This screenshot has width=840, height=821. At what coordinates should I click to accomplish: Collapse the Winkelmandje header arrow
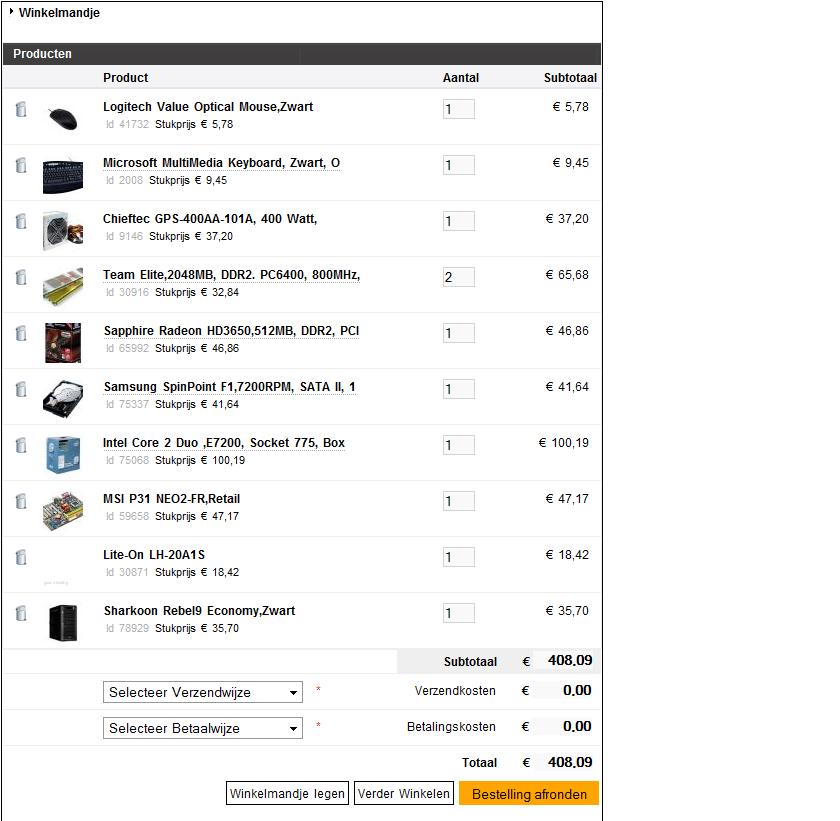(x=11, y=11)
